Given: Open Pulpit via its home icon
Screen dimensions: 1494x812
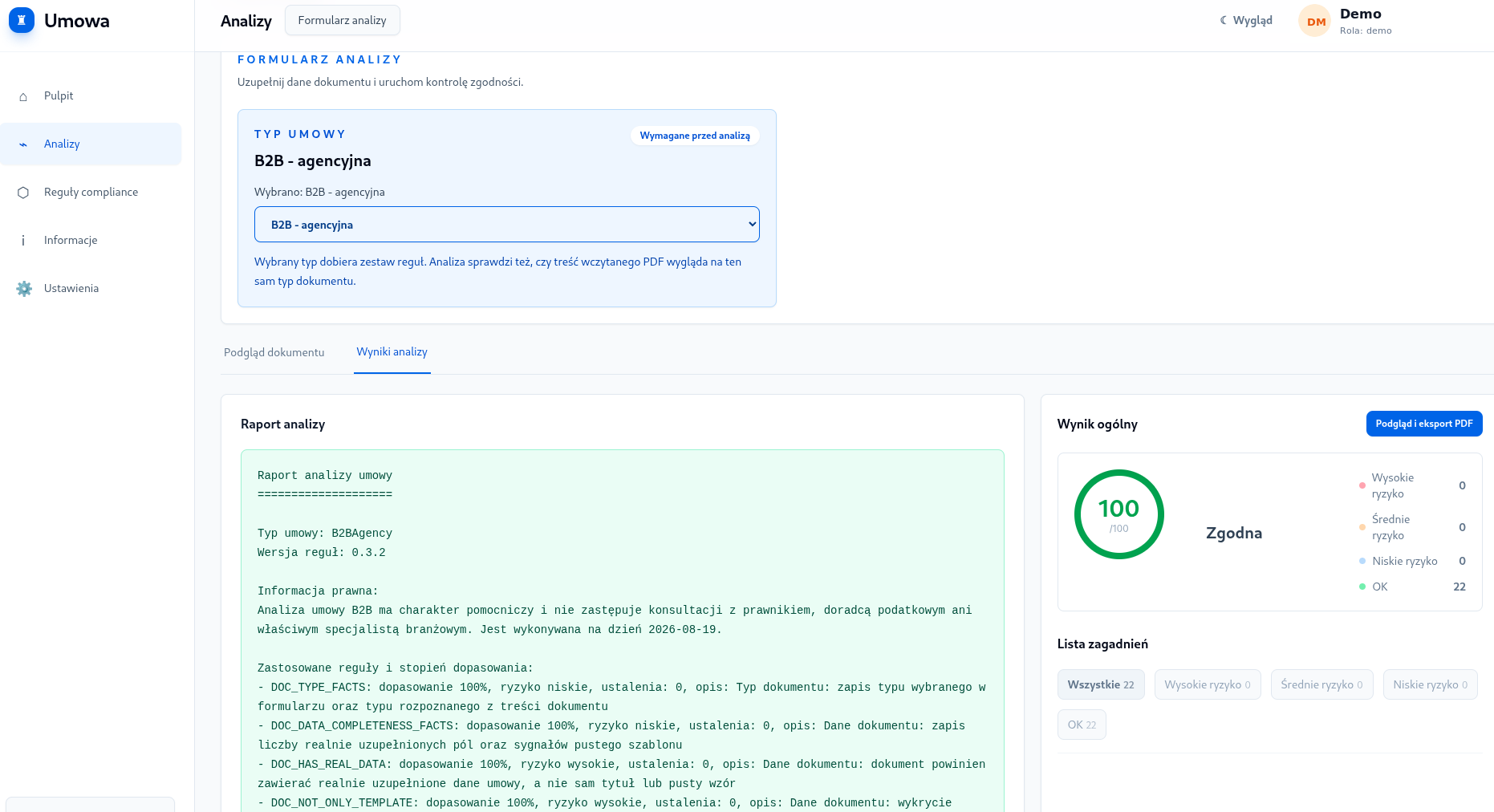Looking at the screenshot, I should pos(23,96).
